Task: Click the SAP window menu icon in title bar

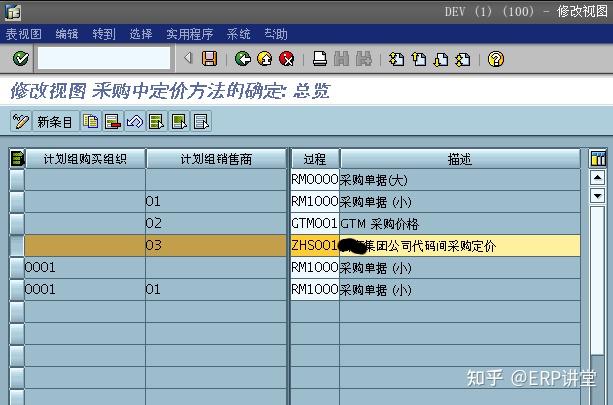Action: point(13,12)
